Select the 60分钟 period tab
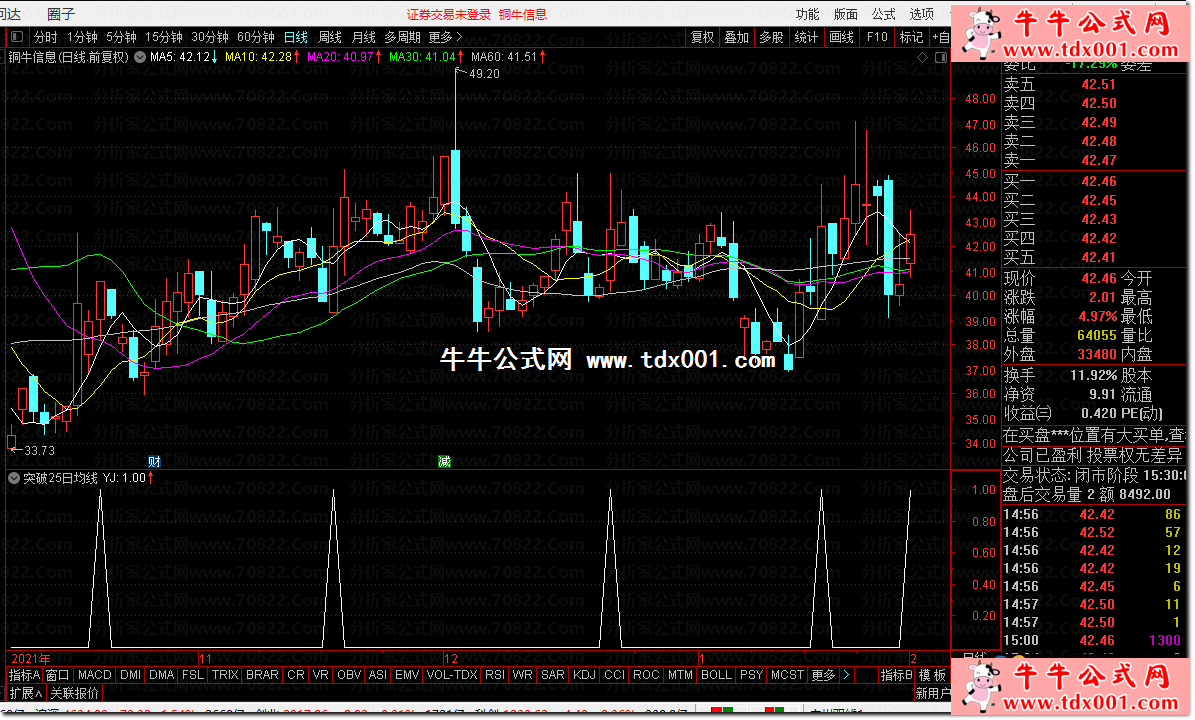 (x=256, y=37)
